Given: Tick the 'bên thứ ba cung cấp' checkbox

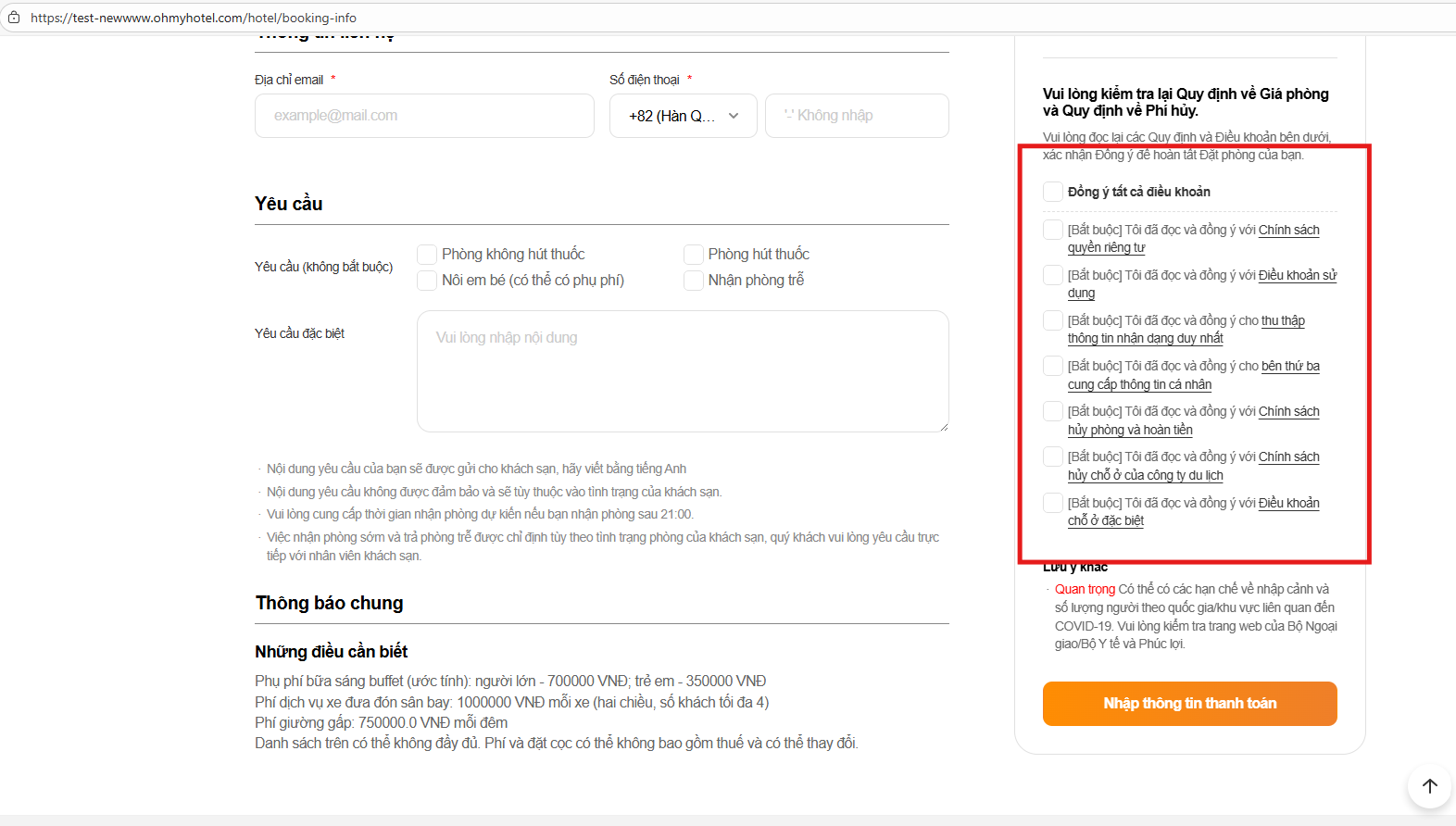Looking at the screenshot, I should point(1053,366).
